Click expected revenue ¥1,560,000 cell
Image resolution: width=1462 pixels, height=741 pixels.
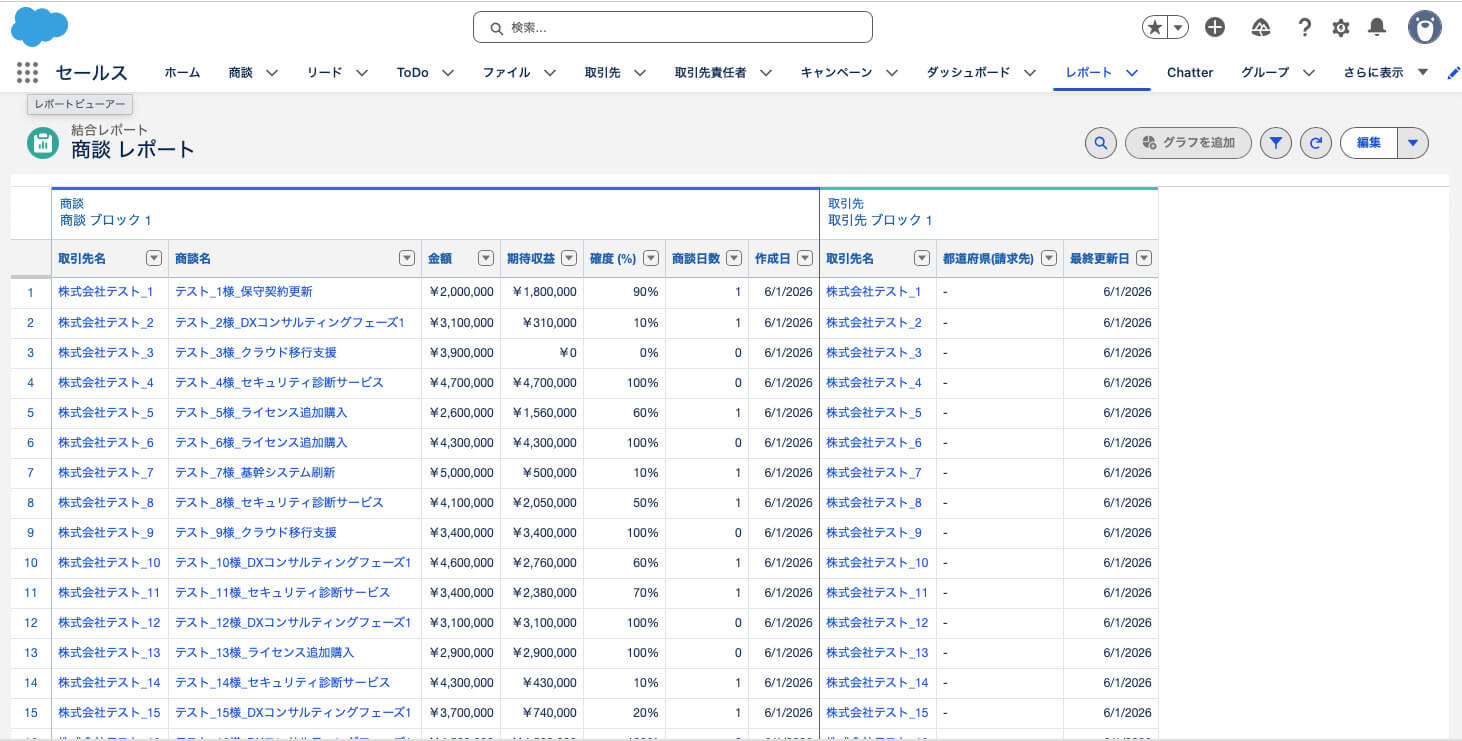(x=544, y=412)
